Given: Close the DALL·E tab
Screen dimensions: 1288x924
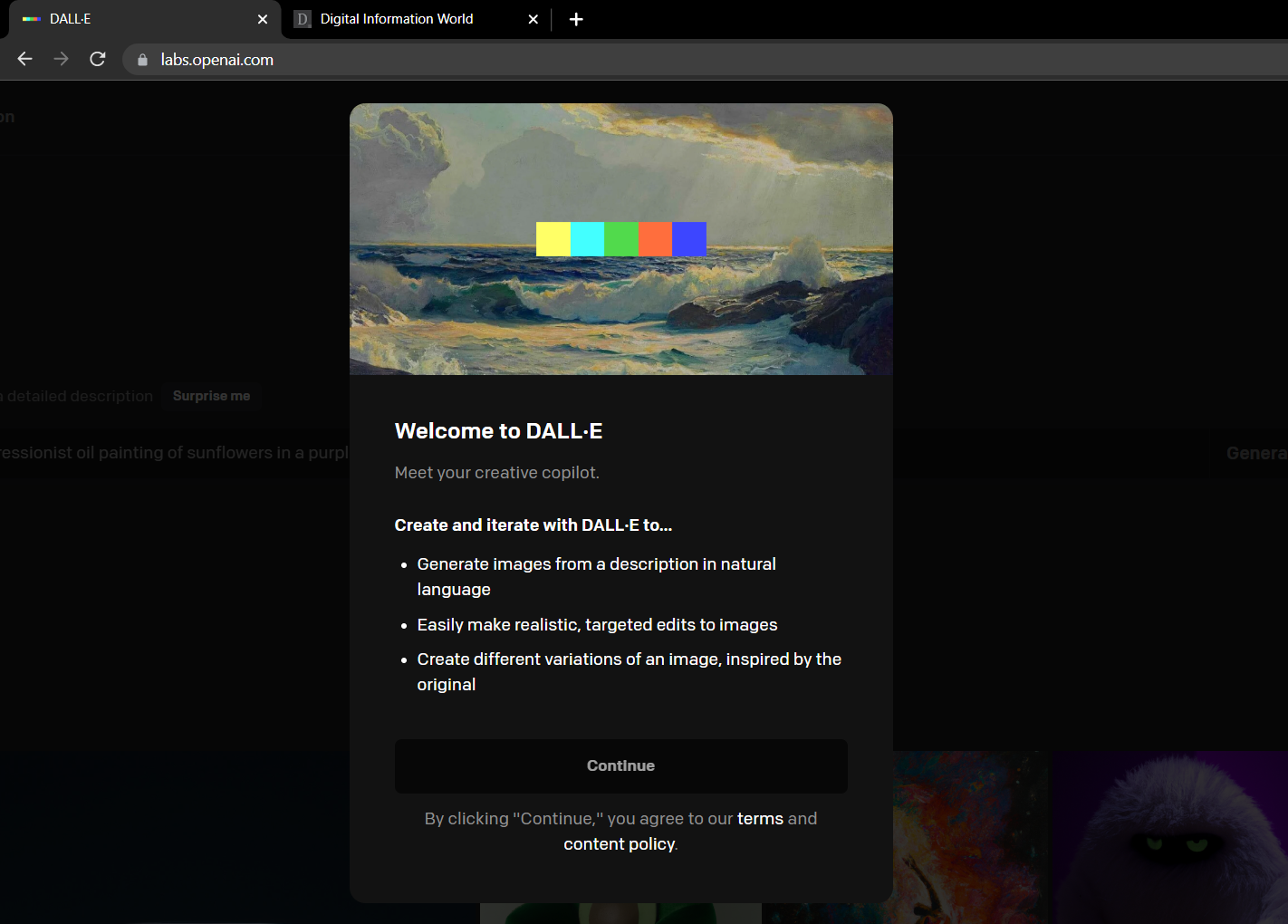Looking at the screenshot, I should pyautogui.click(x=263, y=19).
